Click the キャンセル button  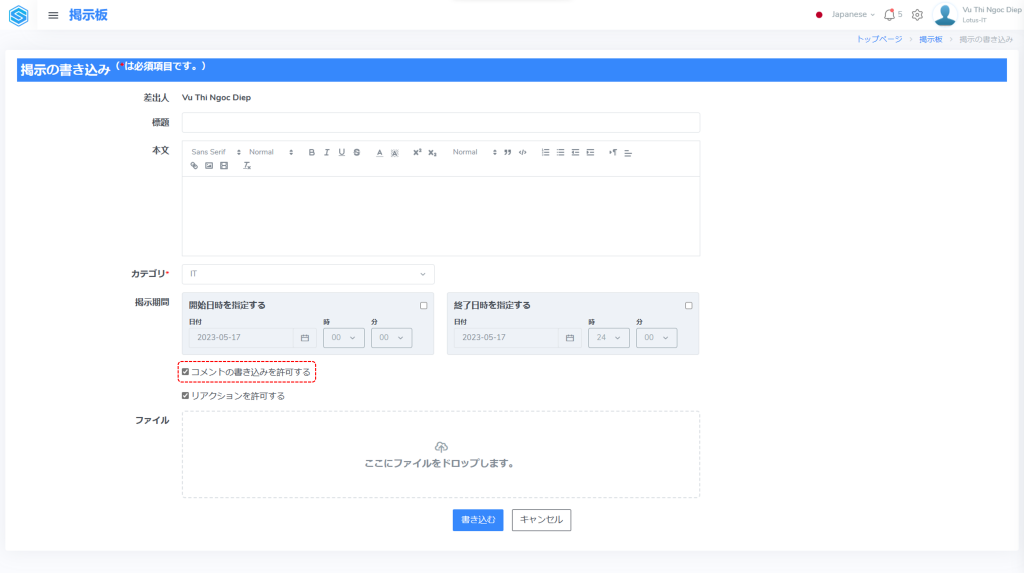(x=541, y=520)
